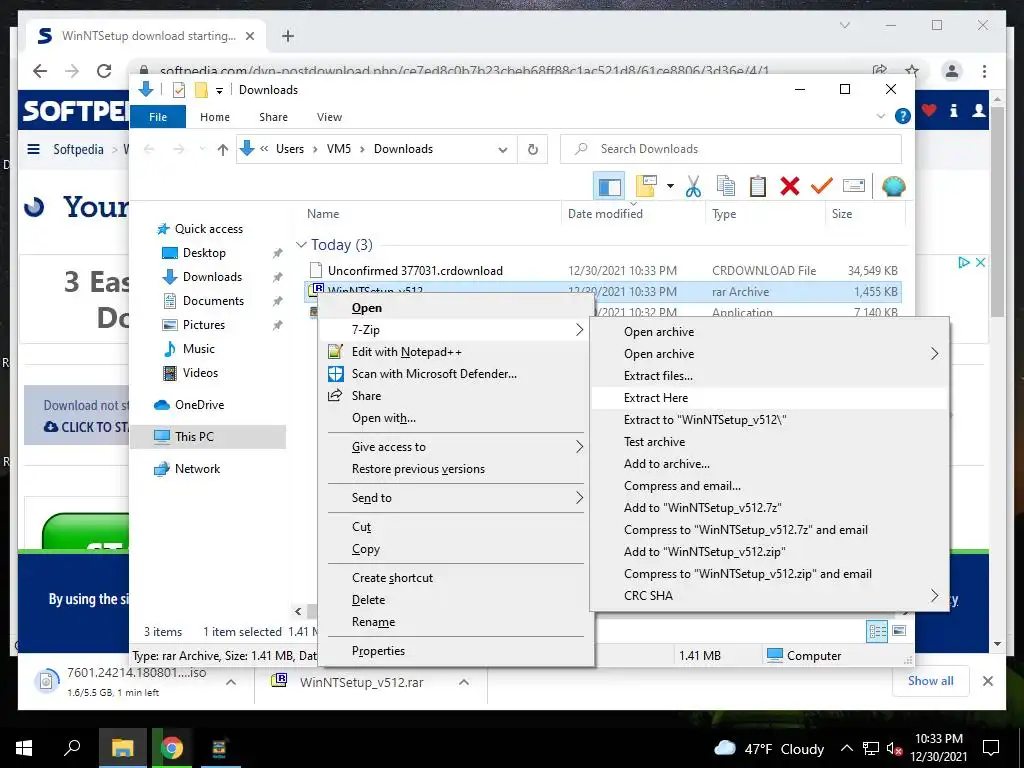Click the blue Help question mark icon
This screenshot has width=1024, height=768.
pyautogui.click(x=903, y=116)
